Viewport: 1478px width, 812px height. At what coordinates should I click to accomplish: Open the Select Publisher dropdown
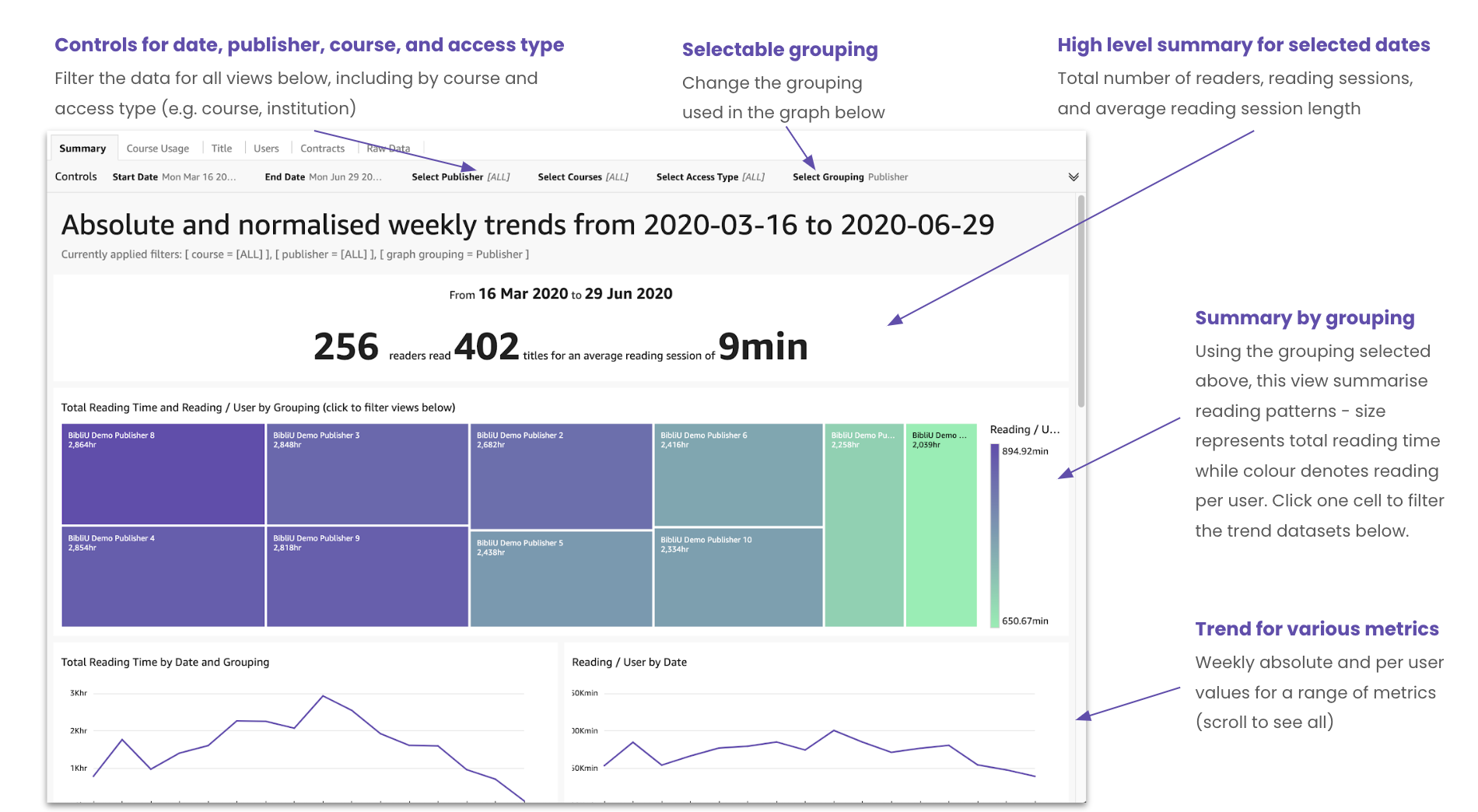click(461, 177)
